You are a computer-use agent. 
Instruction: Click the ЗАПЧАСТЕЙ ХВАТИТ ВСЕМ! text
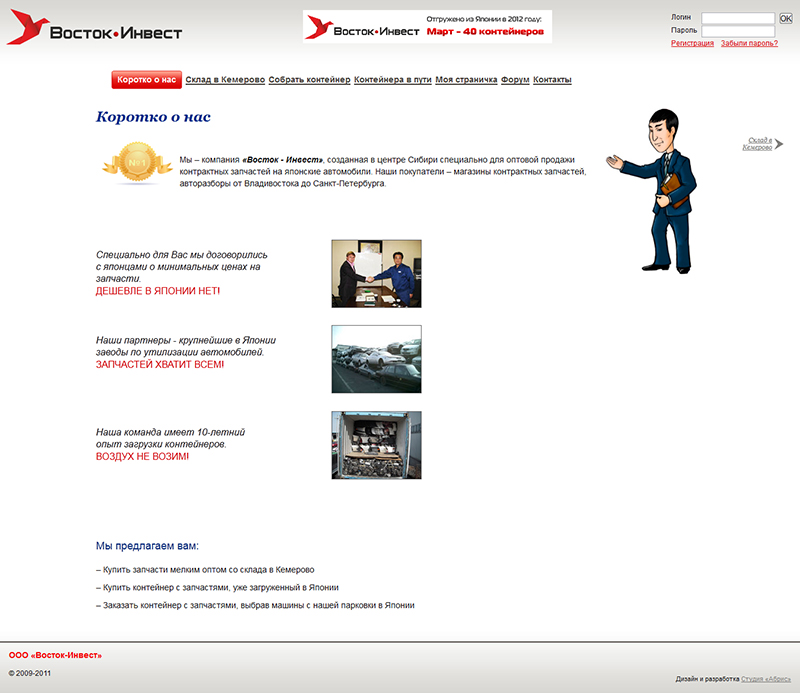pyautogui.click(x=160, y=364)
